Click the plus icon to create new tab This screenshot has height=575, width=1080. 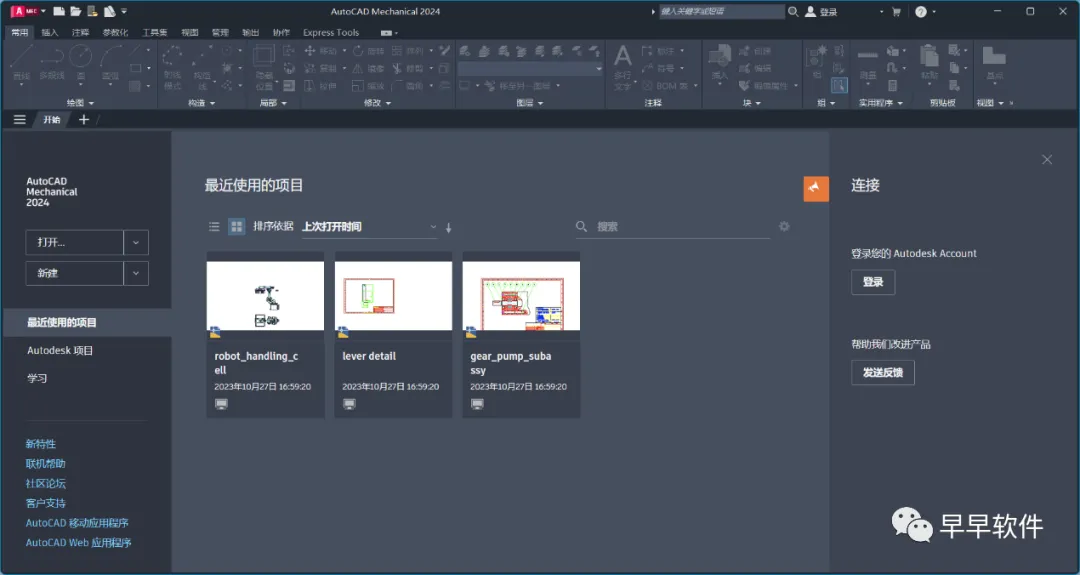84,120
